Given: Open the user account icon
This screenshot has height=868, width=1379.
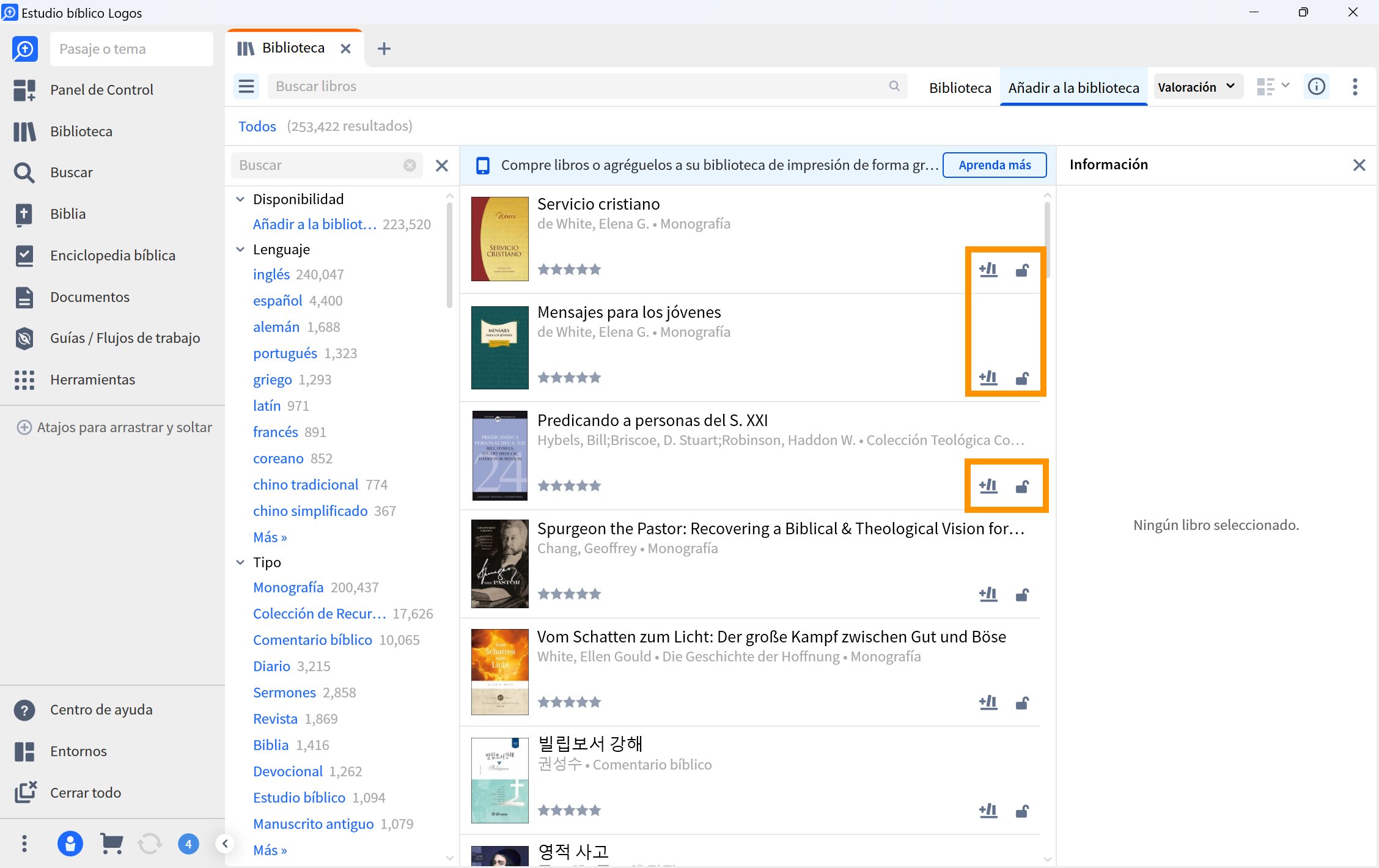Looking at the screenshot, I should (x=70, y=844).
